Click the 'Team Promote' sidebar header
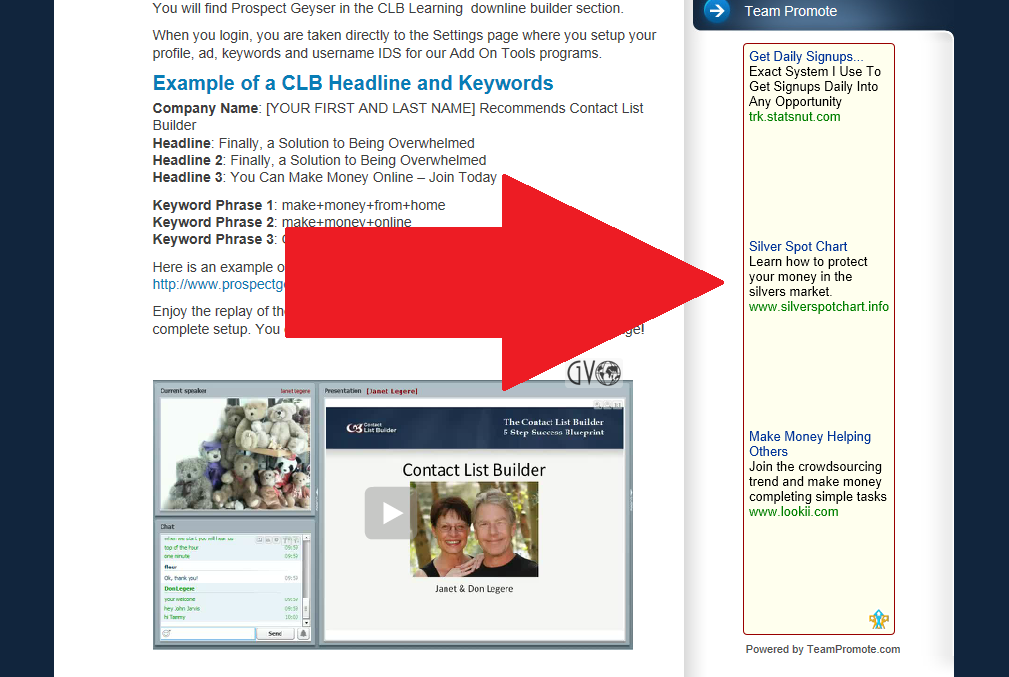Viewport: 1009px width, 677px height. click(790, 12)
